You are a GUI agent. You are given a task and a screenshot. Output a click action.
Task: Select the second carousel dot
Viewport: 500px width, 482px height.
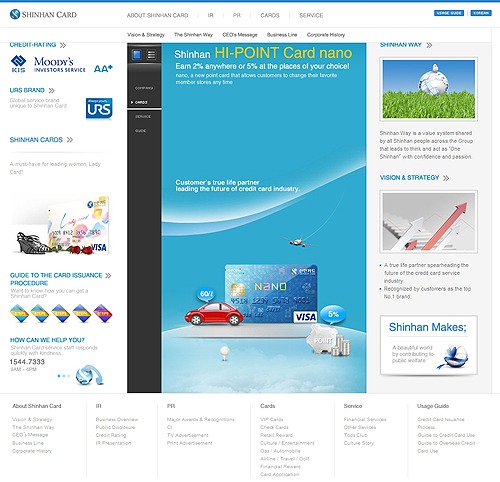pyautogui.click(x=64, y=376)
